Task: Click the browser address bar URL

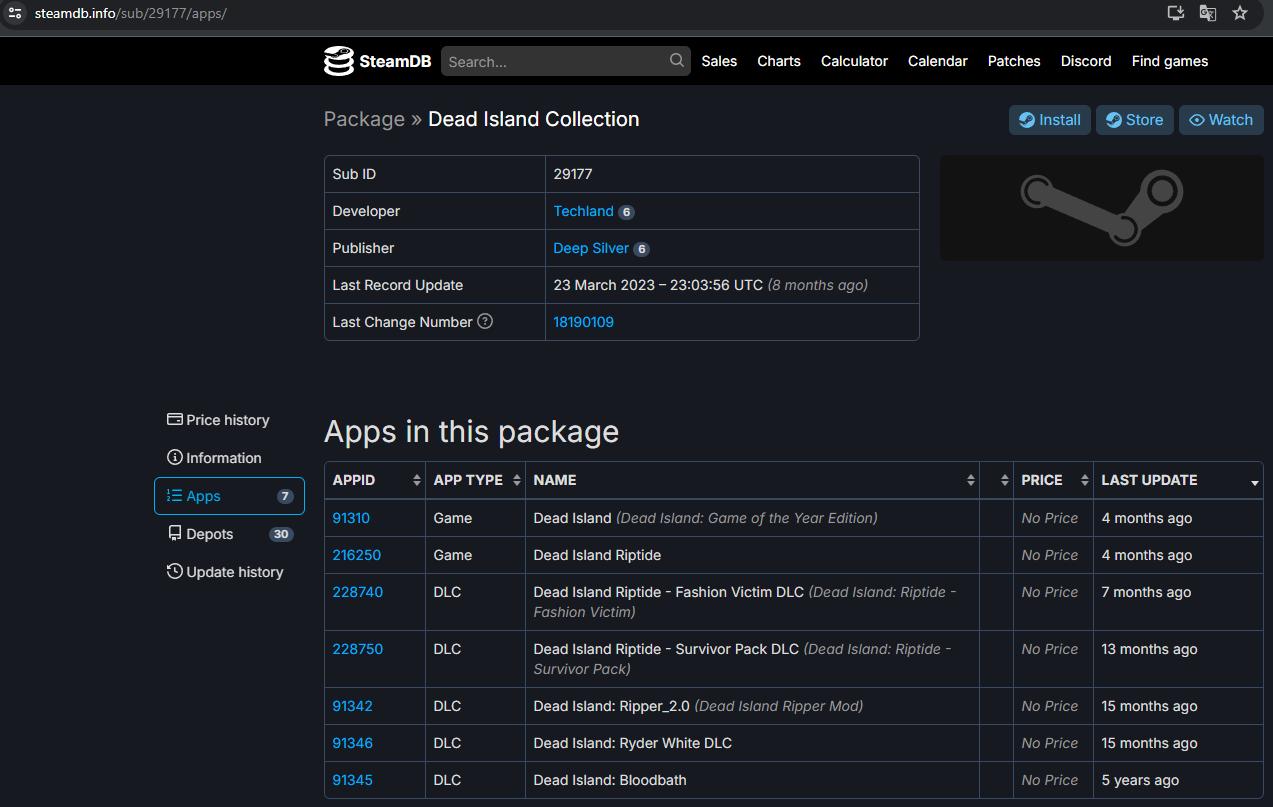Action: [131, 13]
